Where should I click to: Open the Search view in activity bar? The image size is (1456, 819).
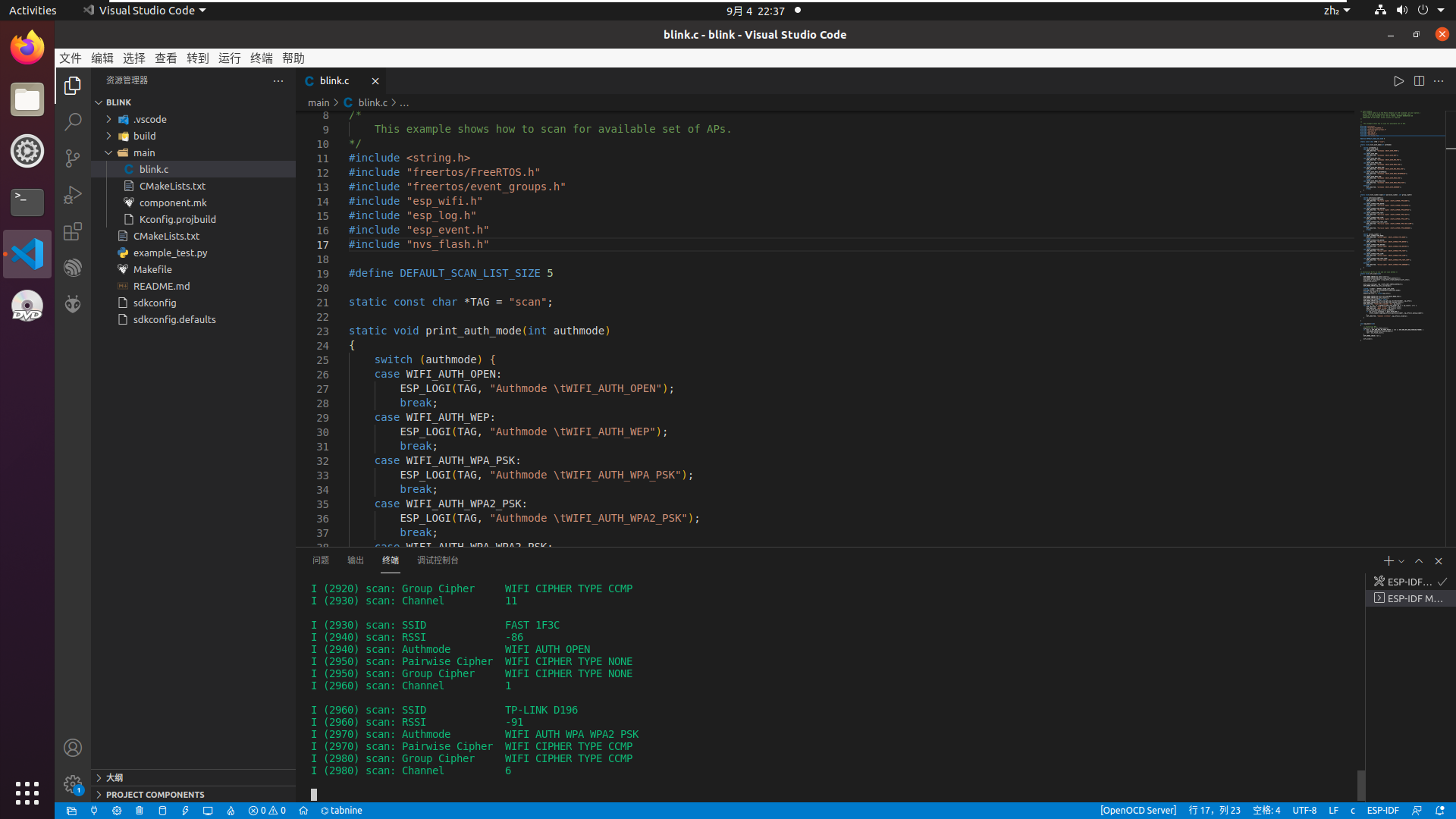(x=73, y=122)
